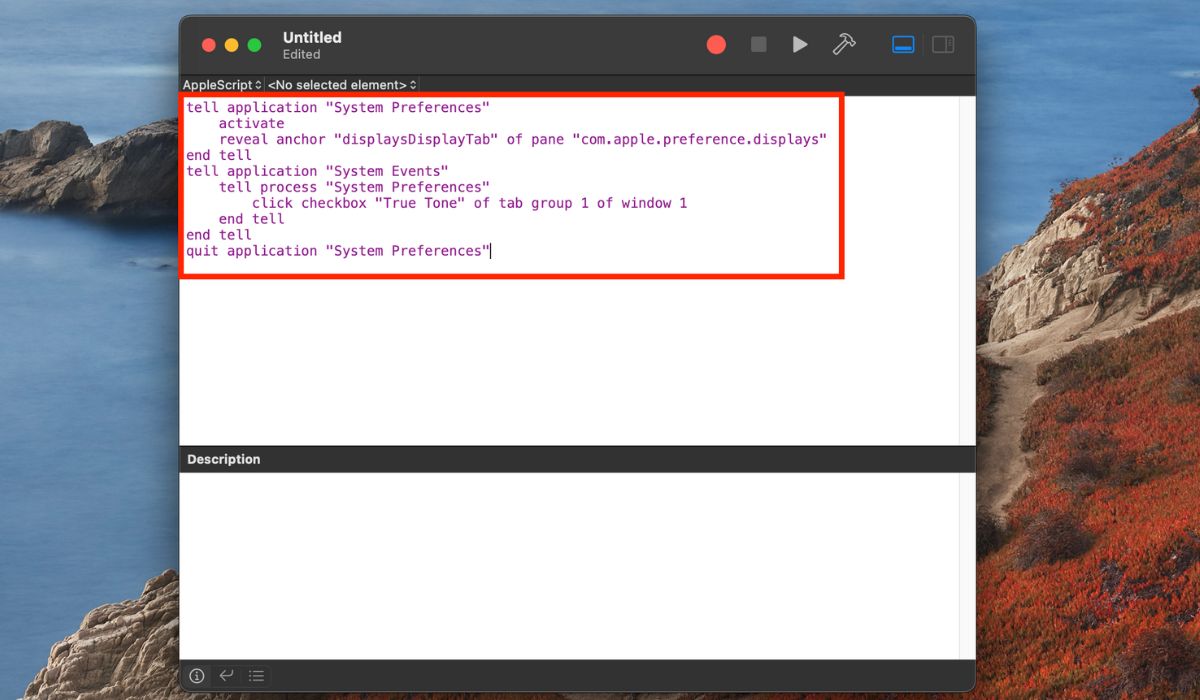Image resolution: width=1200 pixels, height=700 pixels.
Task: Click the Result return-arrow icon
Action: 227,676
